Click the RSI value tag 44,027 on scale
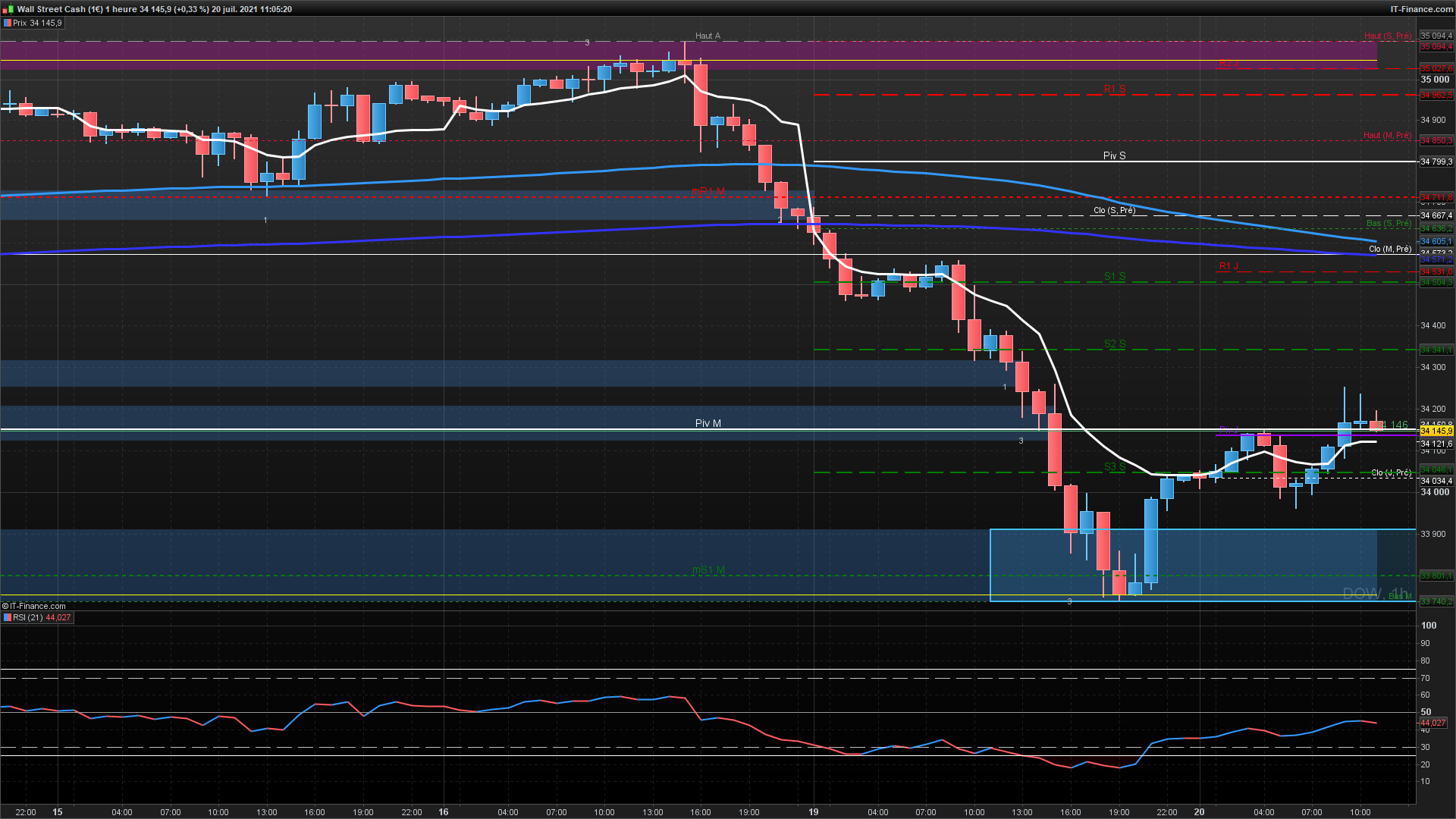 click(x=1434, y=723)
